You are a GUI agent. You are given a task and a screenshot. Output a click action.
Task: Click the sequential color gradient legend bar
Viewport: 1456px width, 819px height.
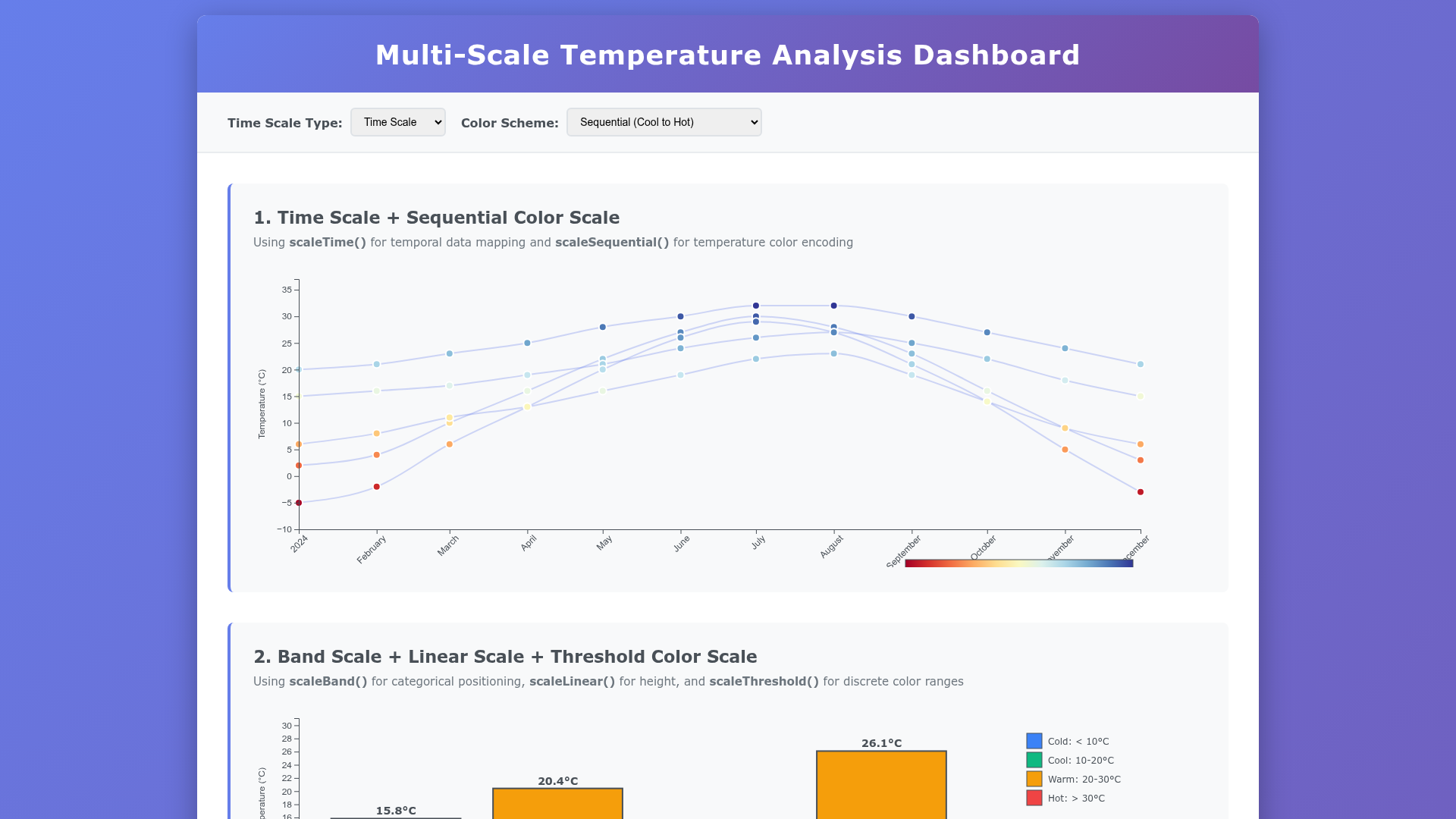pyautogui.click(x=1018, y=563)
